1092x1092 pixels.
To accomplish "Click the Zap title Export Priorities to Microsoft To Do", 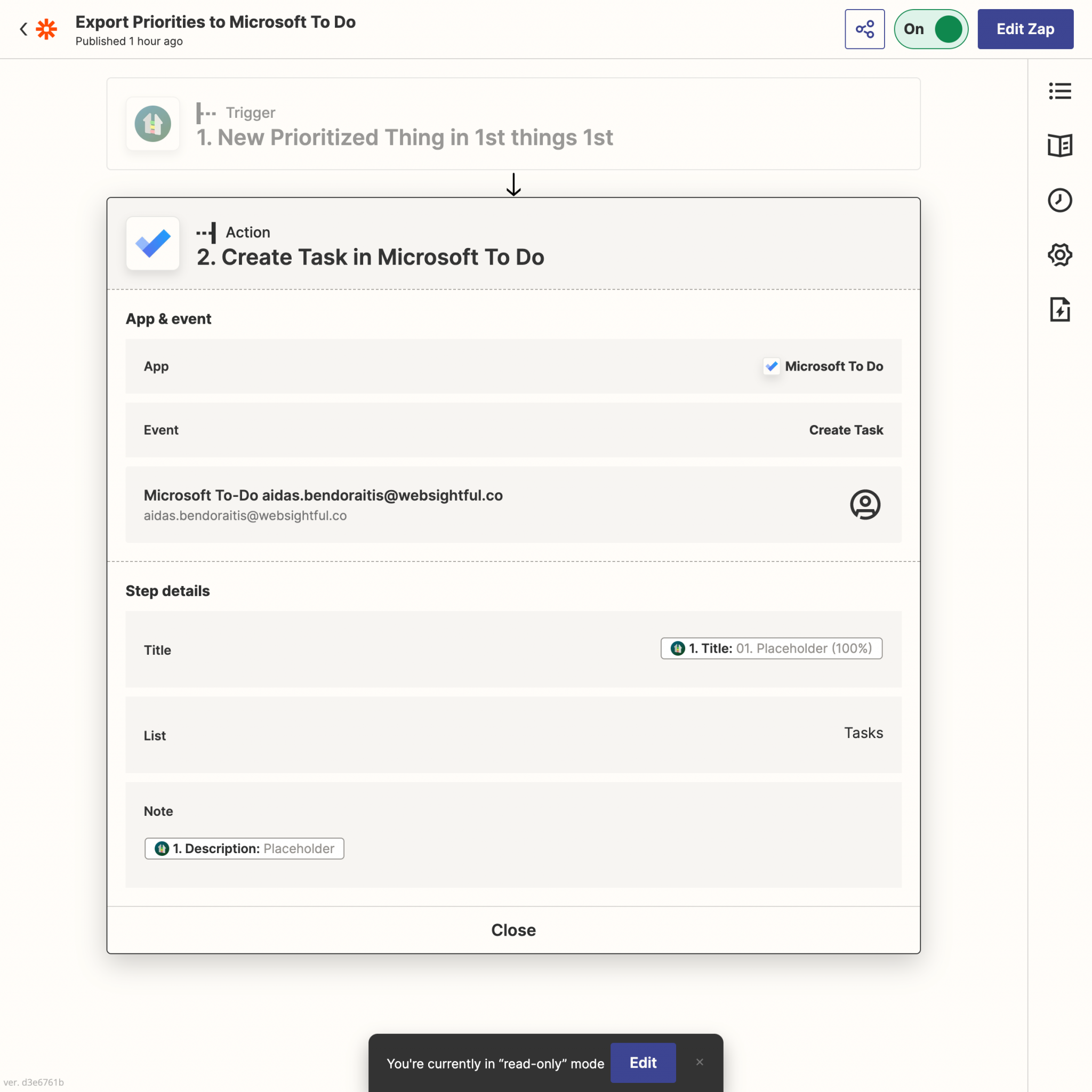I will coord(215,21).
